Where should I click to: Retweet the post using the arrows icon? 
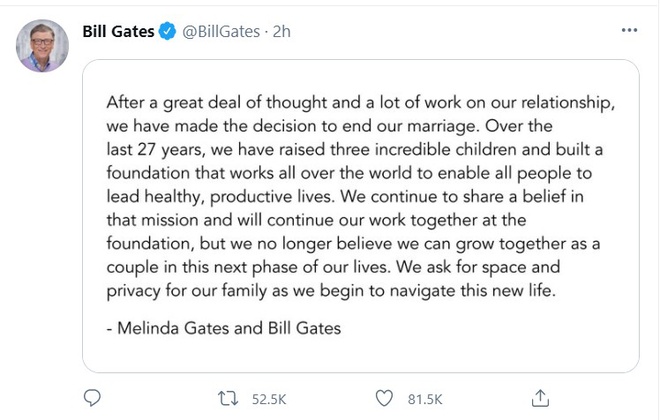pyautogui.click(x=228, y=398)
